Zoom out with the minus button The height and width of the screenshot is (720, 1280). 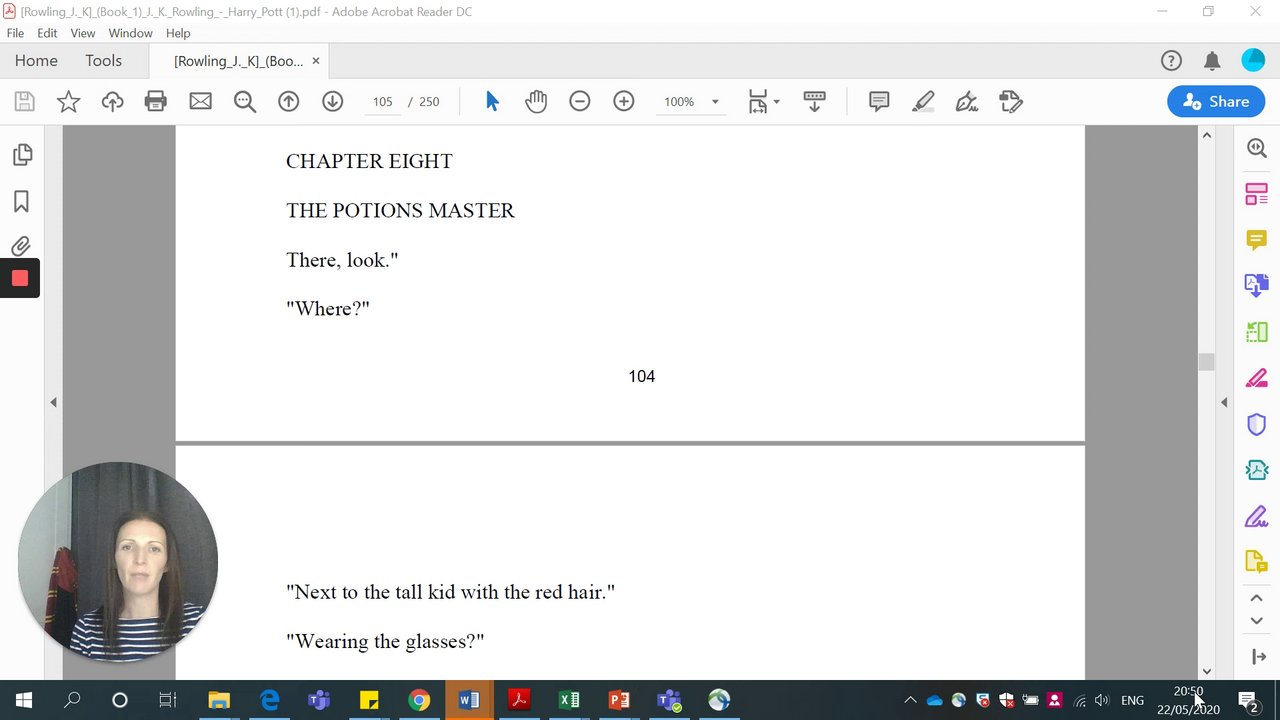(x=580, y=101)
